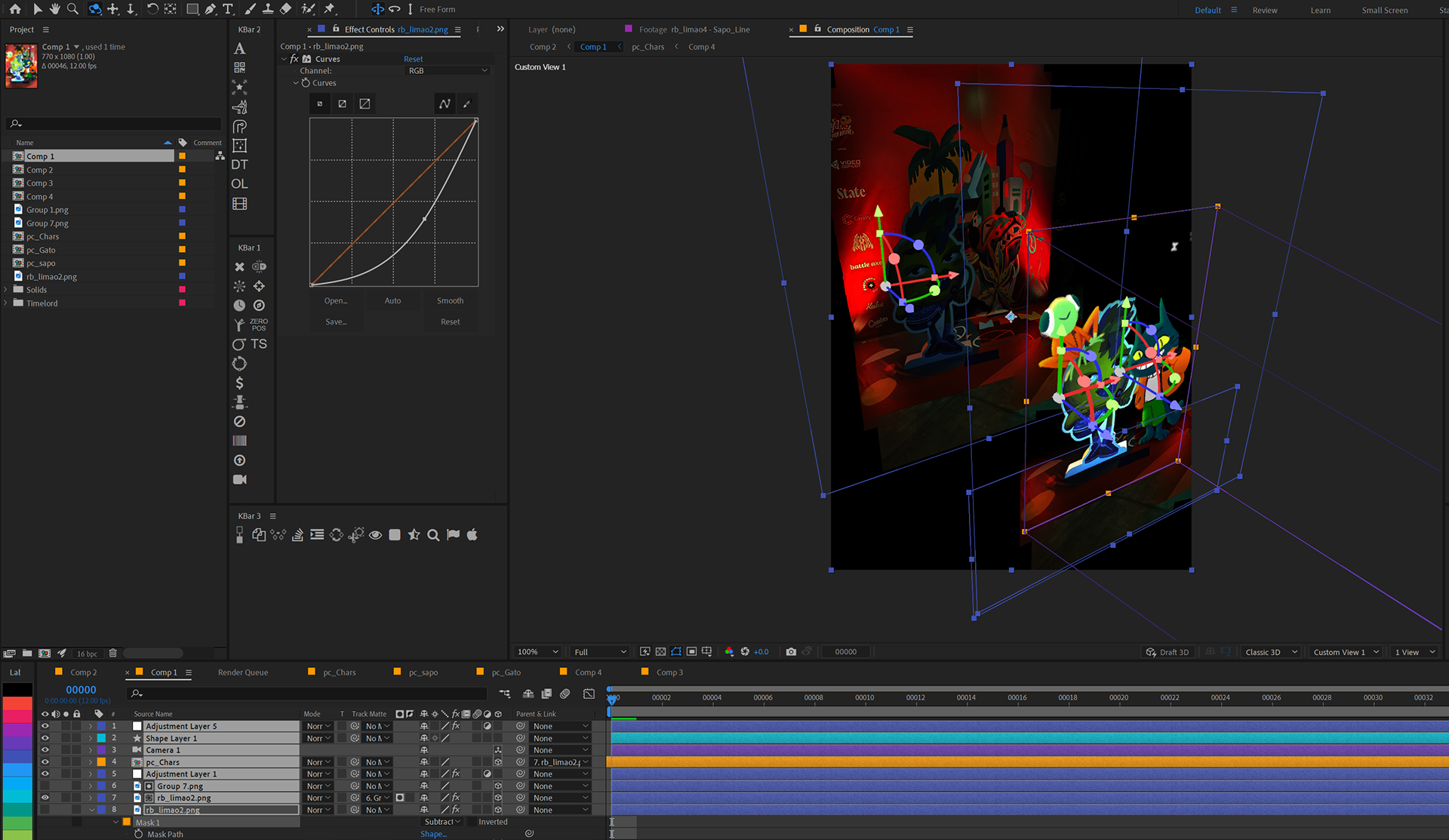1449x840 pixels.
Task: Select the Brush tool
Action: coord(250,9)
